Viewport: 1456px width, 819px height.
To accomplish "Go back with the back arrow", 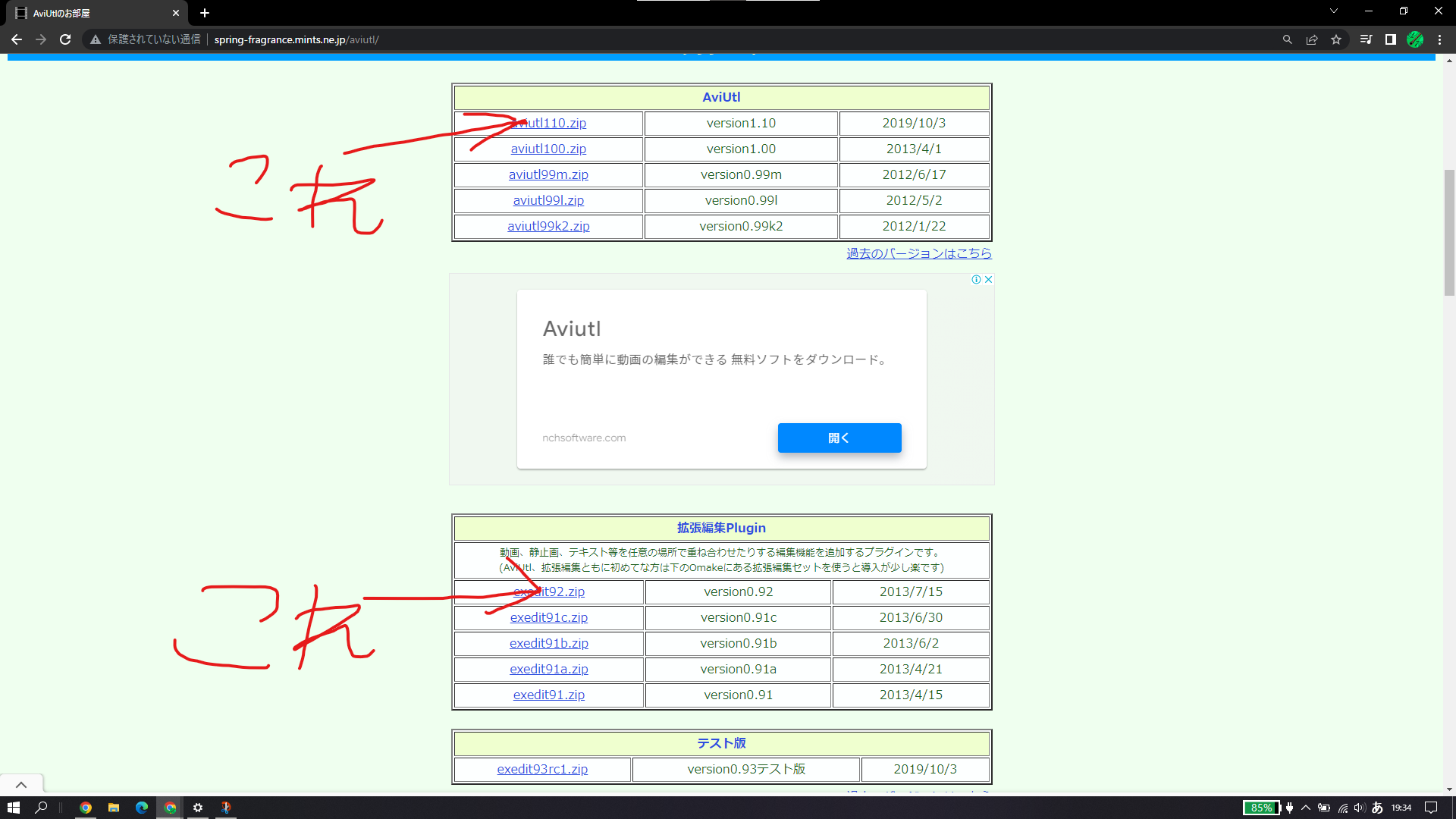I will (x=17, y=39).
